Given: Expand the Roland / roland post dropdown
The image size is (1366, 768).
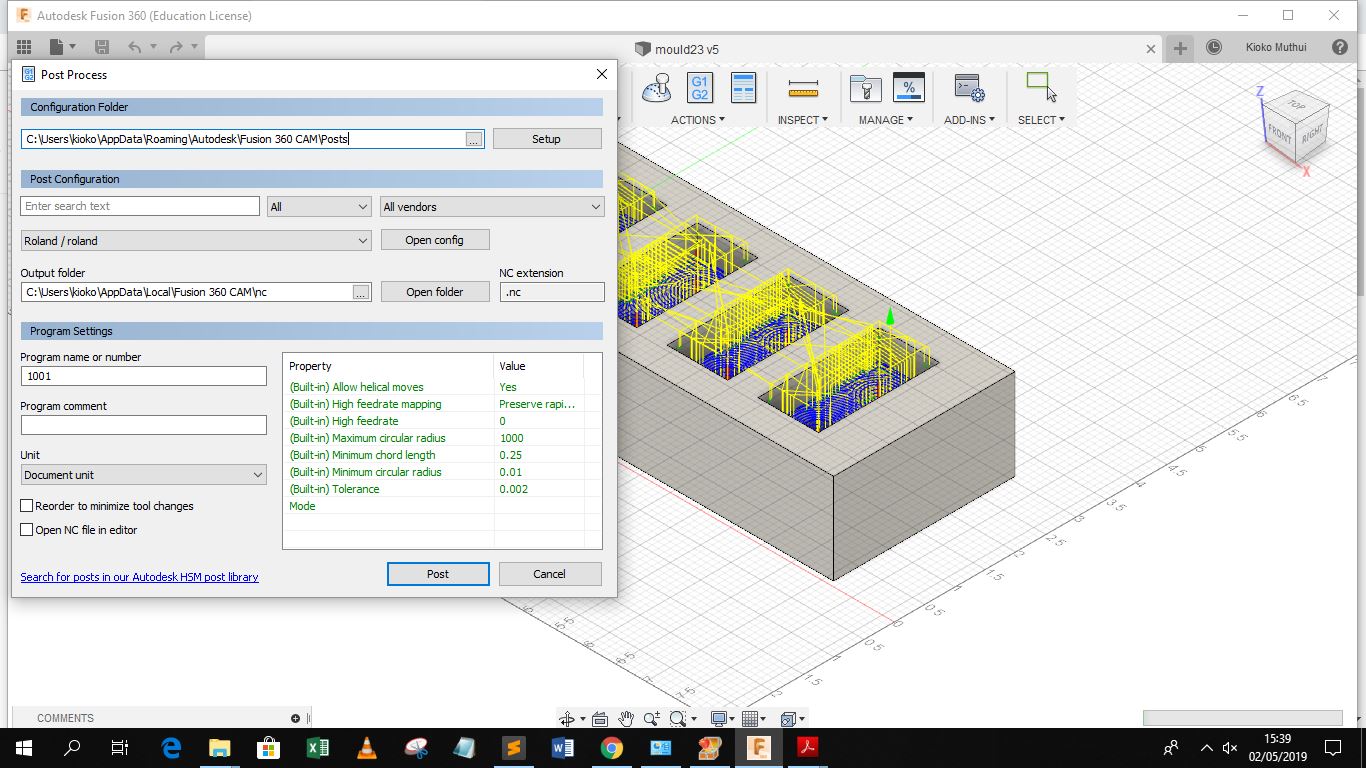Looking at the screenshot, I should 196,241.
